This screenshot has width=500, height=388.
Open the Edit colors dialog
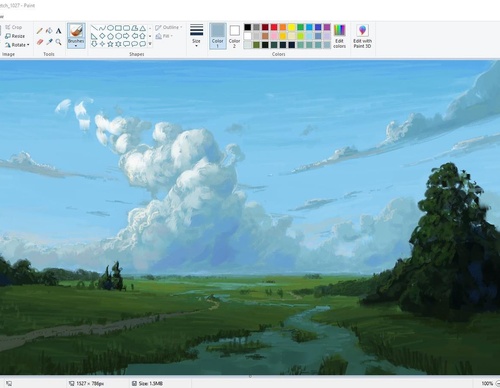click(339, 36)
